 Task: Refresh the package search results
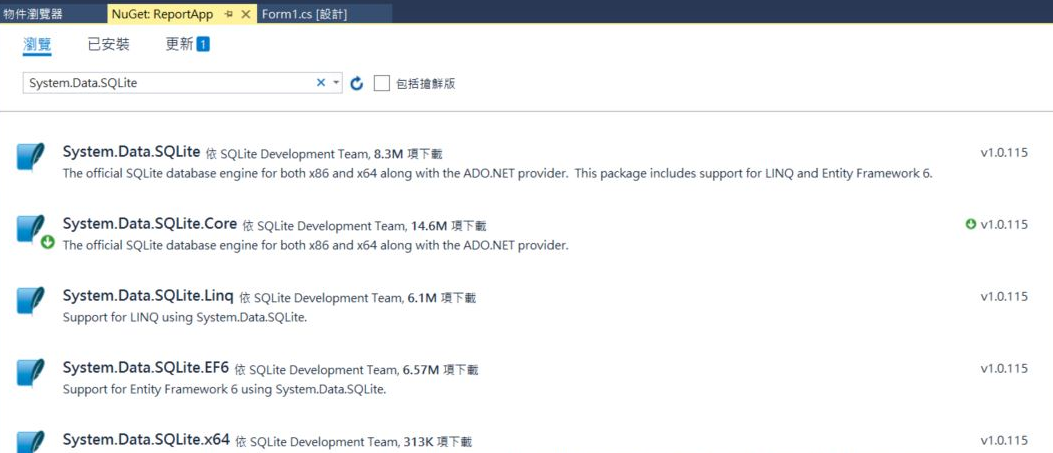point(357,83)
